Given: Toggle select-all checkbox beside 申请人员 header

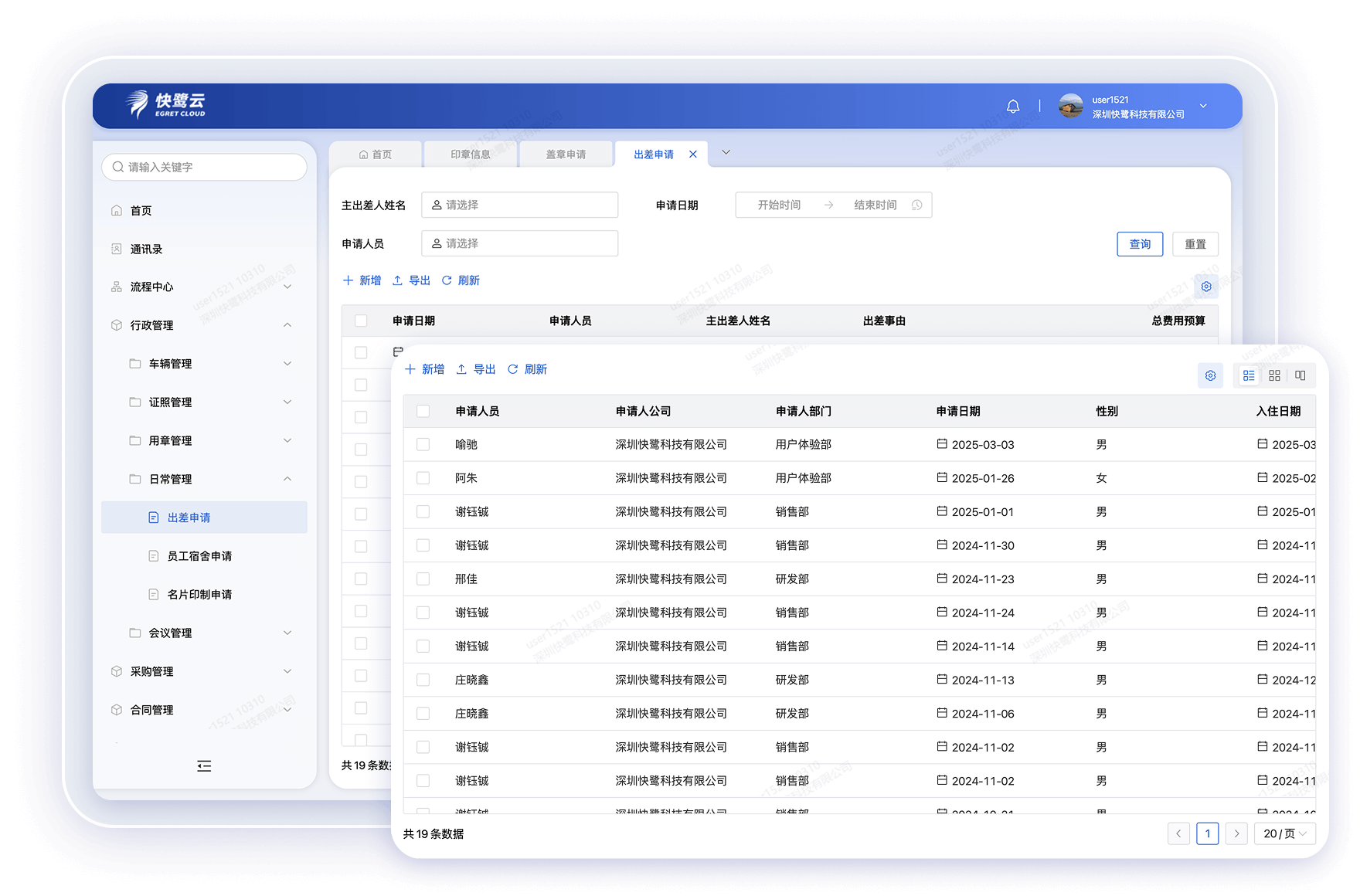Looking at the screenshot, I should pos(423,412).
